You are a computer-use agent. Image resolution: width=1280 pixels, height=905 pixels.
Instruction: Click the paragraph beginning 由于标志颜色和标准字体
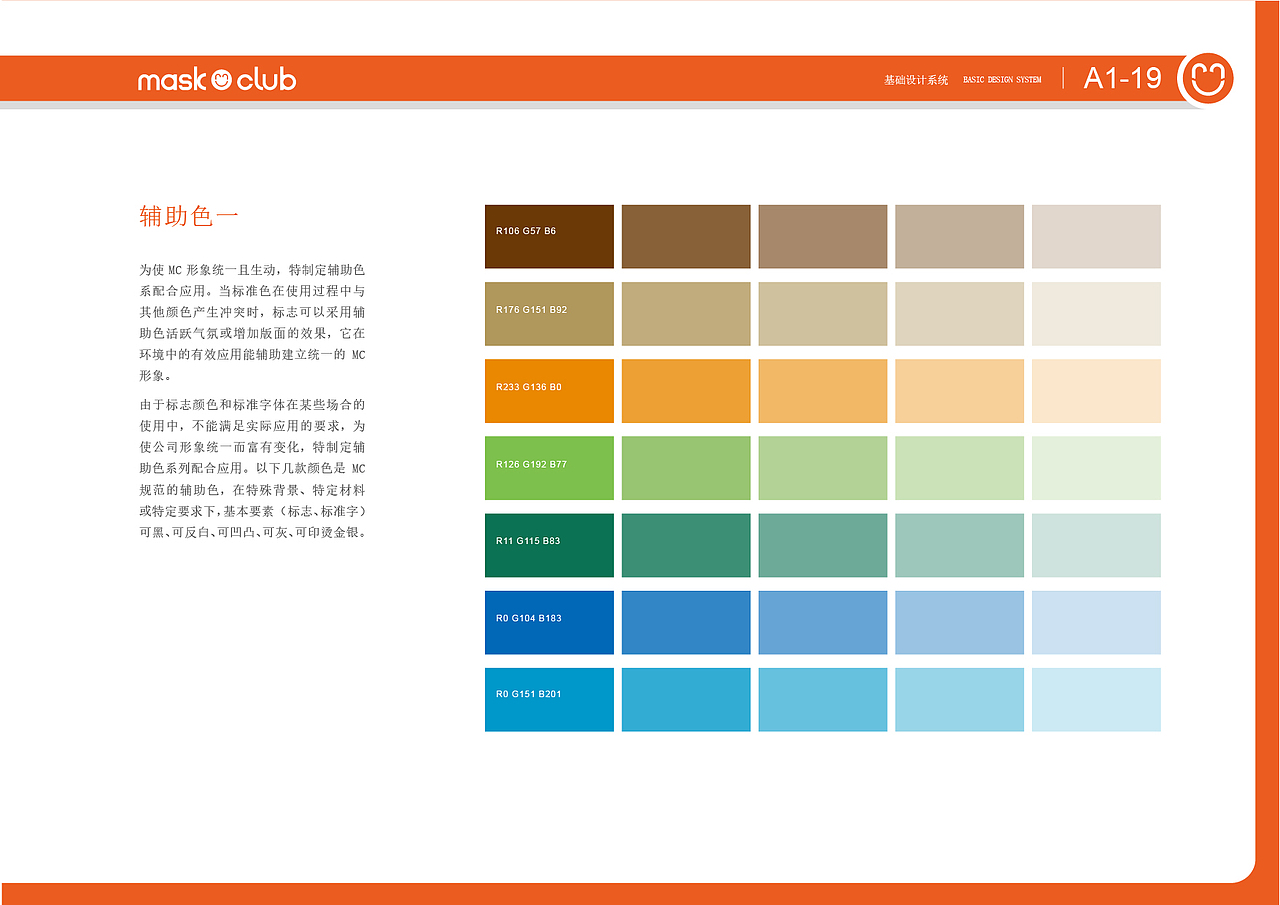(253, 468)
